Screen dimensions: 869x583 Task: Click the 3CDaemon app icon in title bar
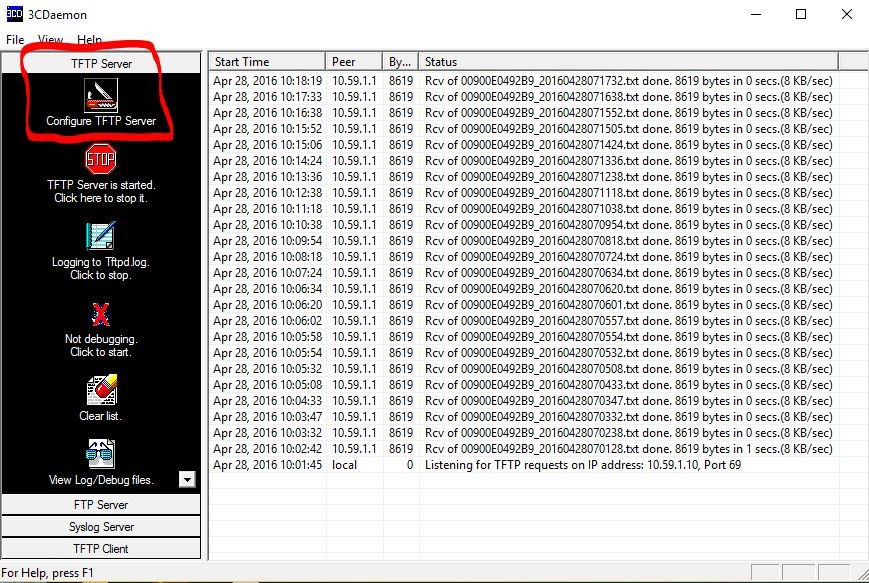tap(14, 14)
